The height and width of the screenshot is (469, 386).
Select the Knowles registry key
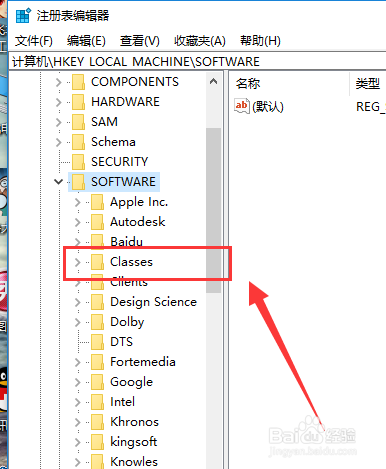pyautogui.click(x=134, y=462)
